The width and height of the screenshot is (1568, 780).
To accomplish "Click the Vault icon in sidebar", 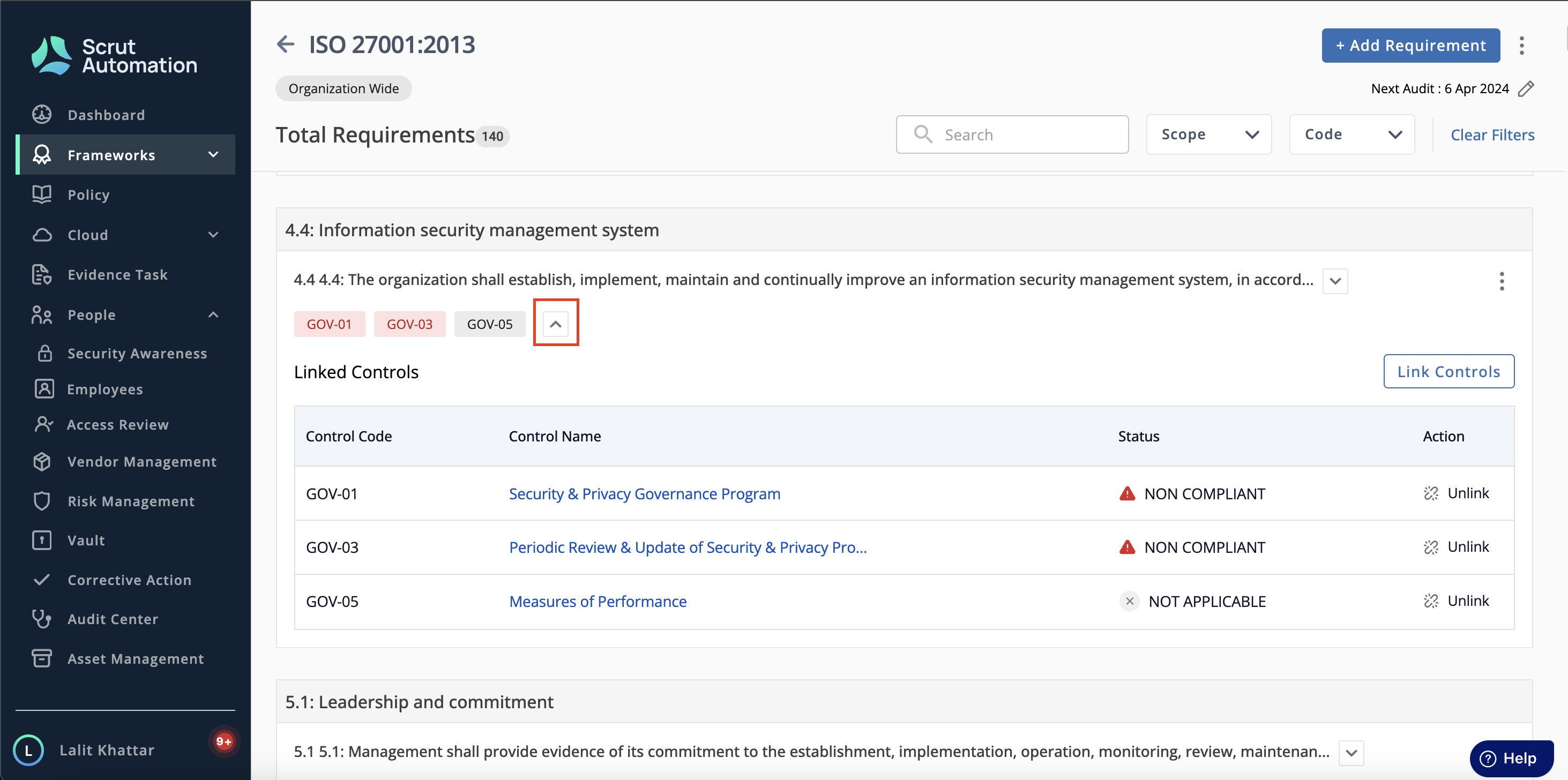I will pos(42,539).
